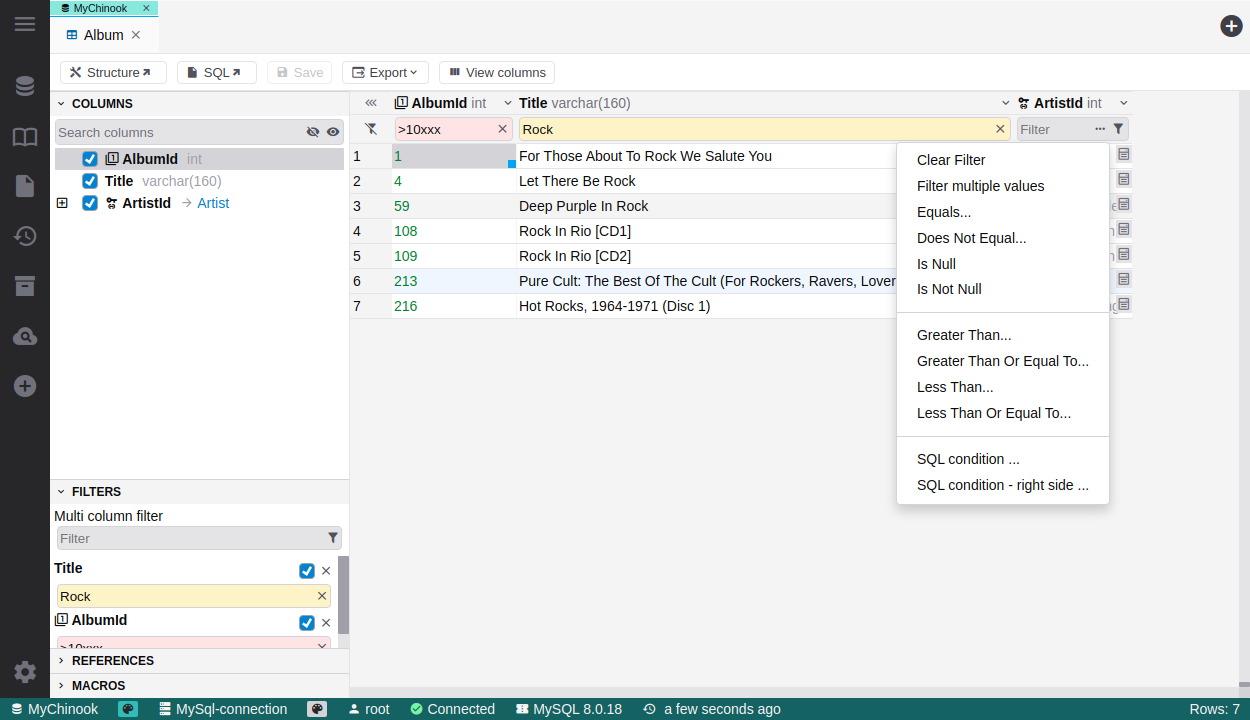Click the View columns button
Screen dimensions: 1250x720
pos(496,73)
